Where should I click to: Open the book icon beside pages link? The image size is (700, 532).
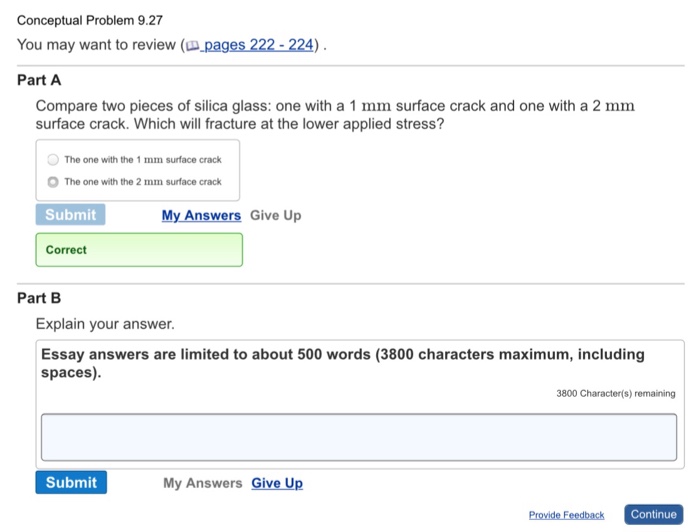point(192,46)
